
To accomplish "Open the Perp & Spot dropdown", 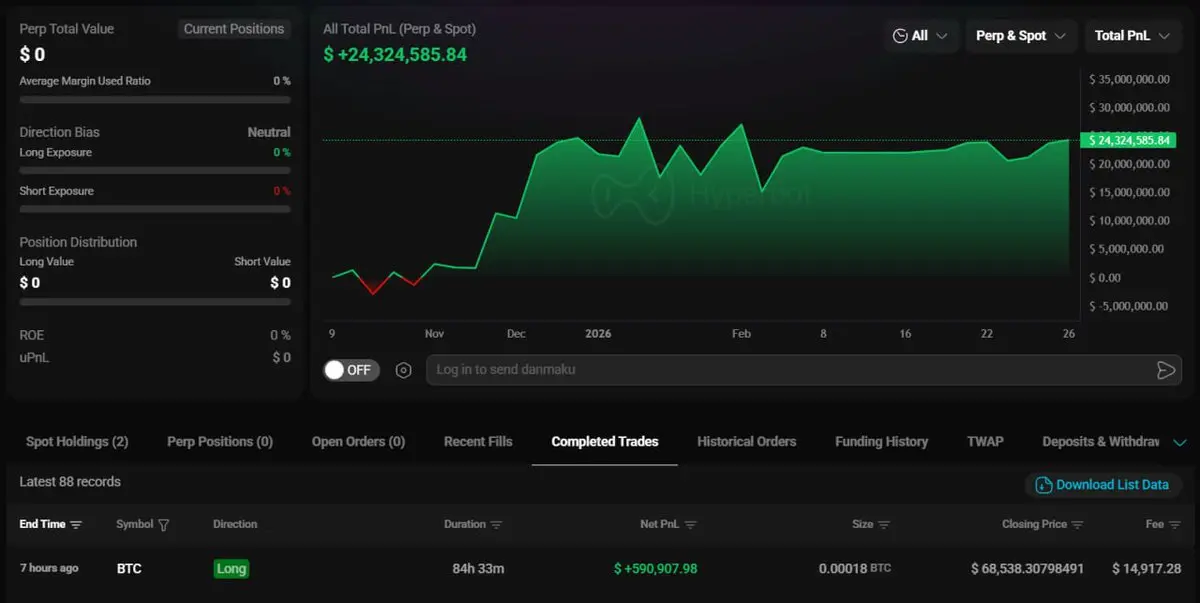I will tap(1021, 36).
